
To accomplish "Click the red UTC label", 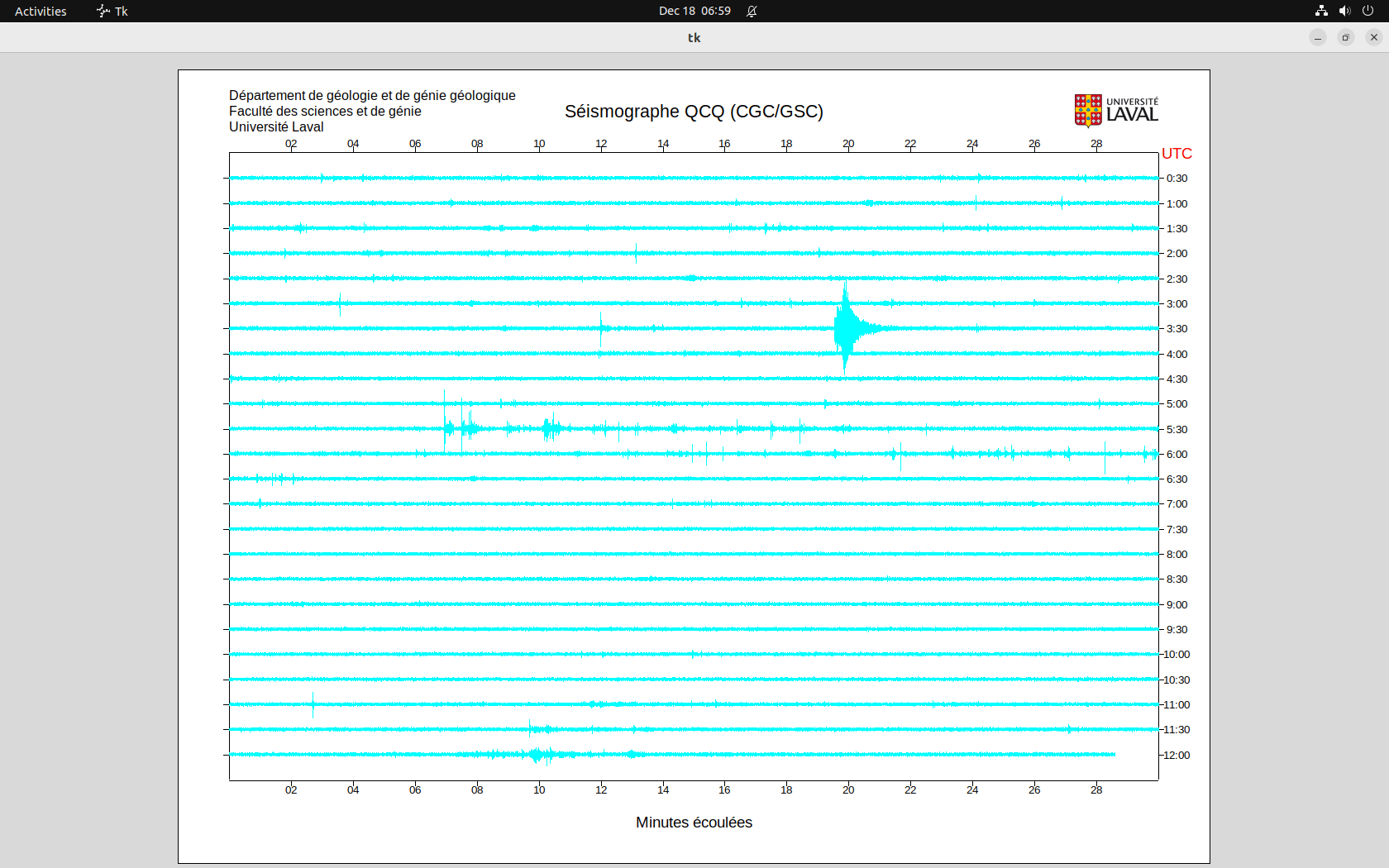I will (1177, 154).
